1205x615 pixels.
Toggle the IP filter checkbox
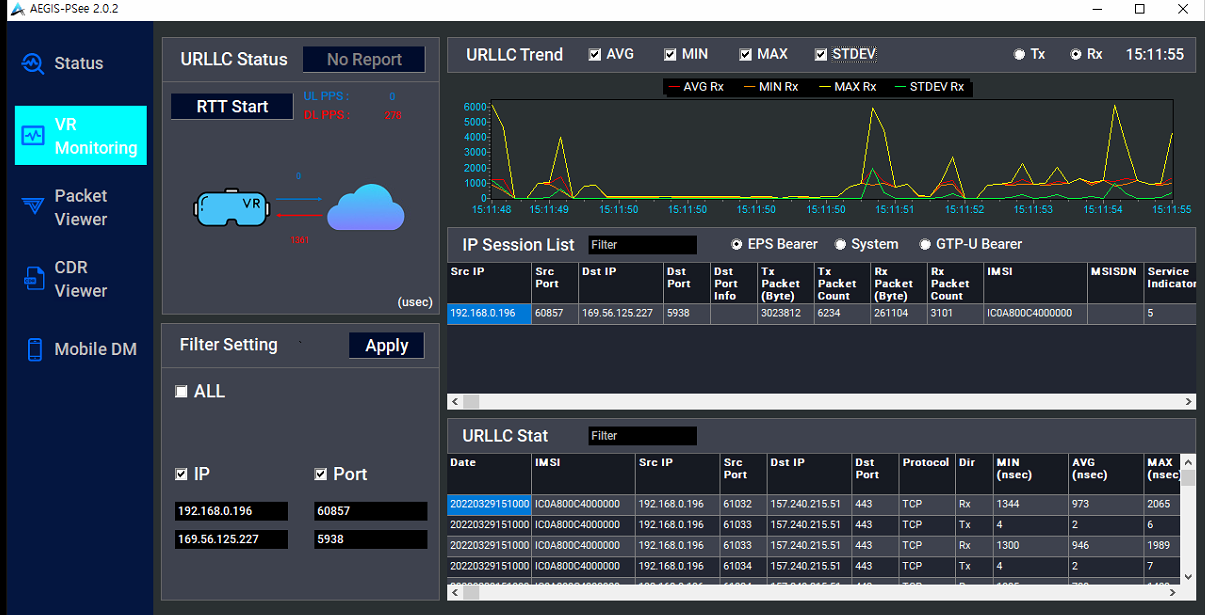pos(181,474)
